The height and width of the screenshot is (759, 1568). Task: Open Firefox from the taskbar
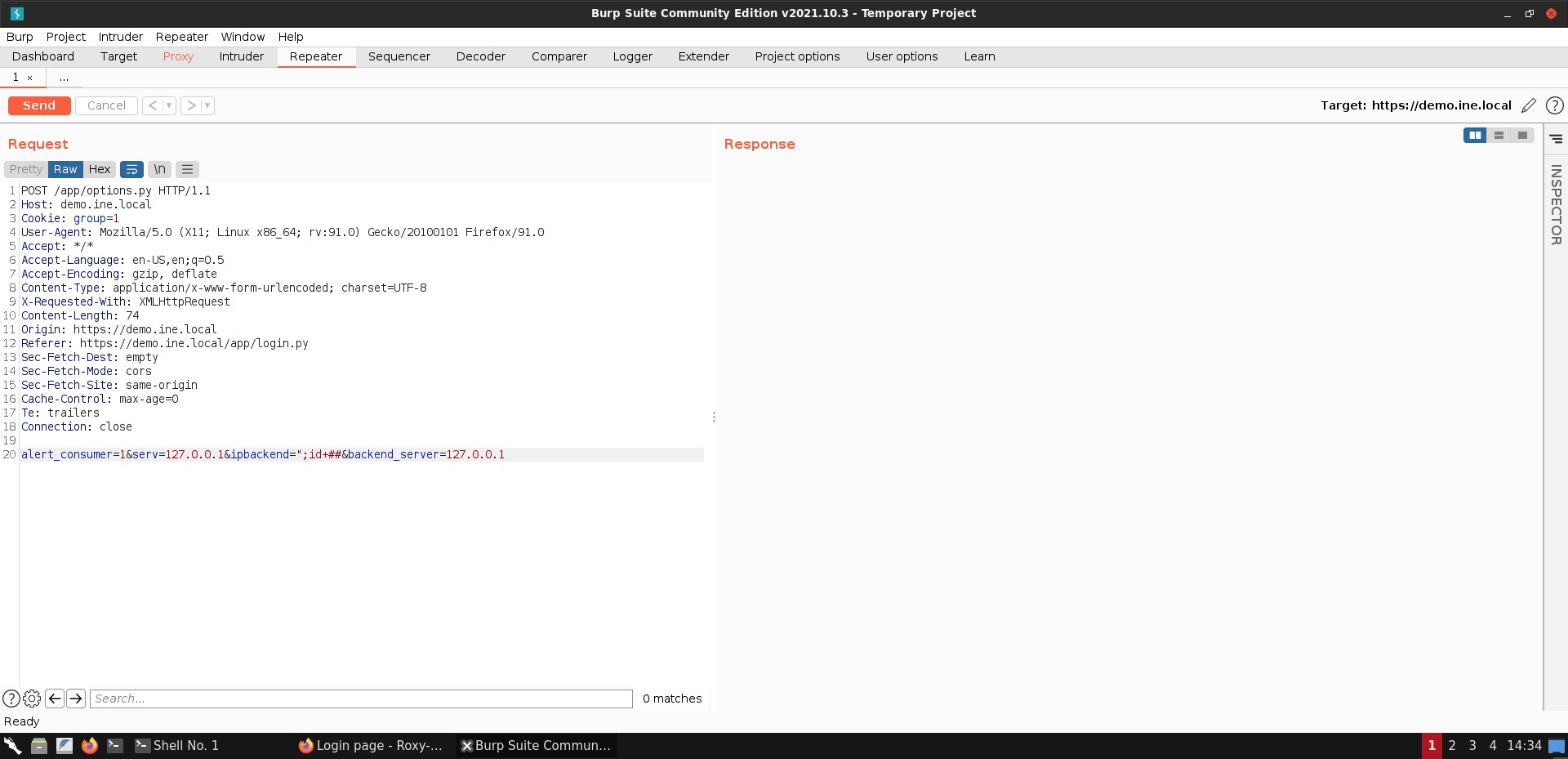coord(90,745)
